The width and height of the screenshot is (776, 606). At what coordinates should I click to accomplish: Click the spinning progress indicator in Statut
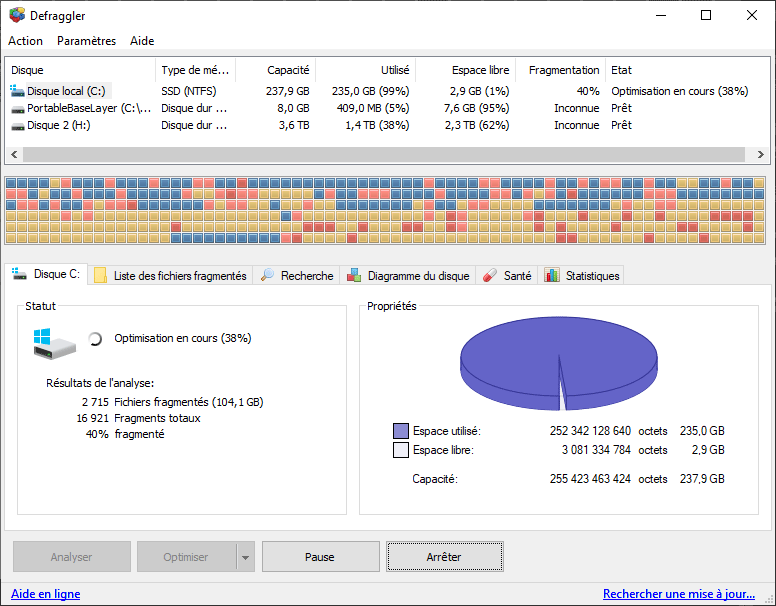tap(95, 339)
